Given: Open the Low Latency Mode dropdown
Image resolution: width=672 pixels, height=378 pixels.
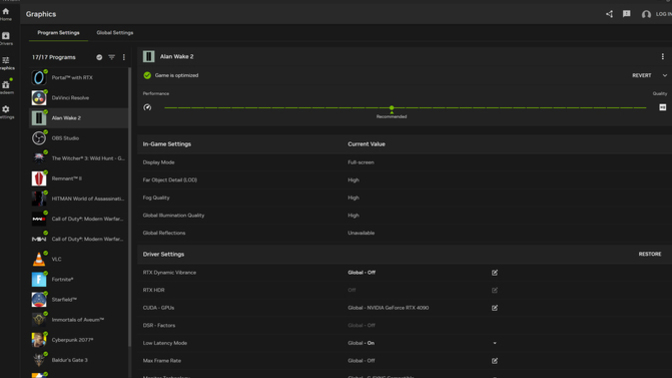Looking at the screenshot, I should click(495, 343).
